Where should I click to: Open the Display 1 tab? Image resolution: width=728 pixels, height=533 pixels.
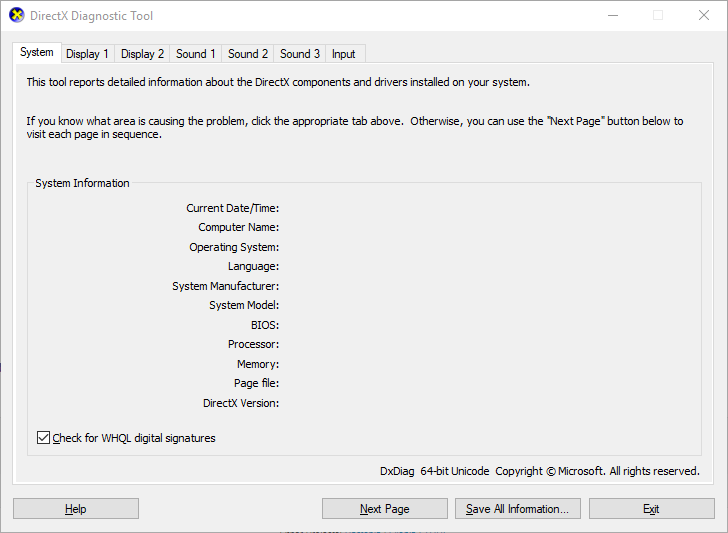coord(87,54)
